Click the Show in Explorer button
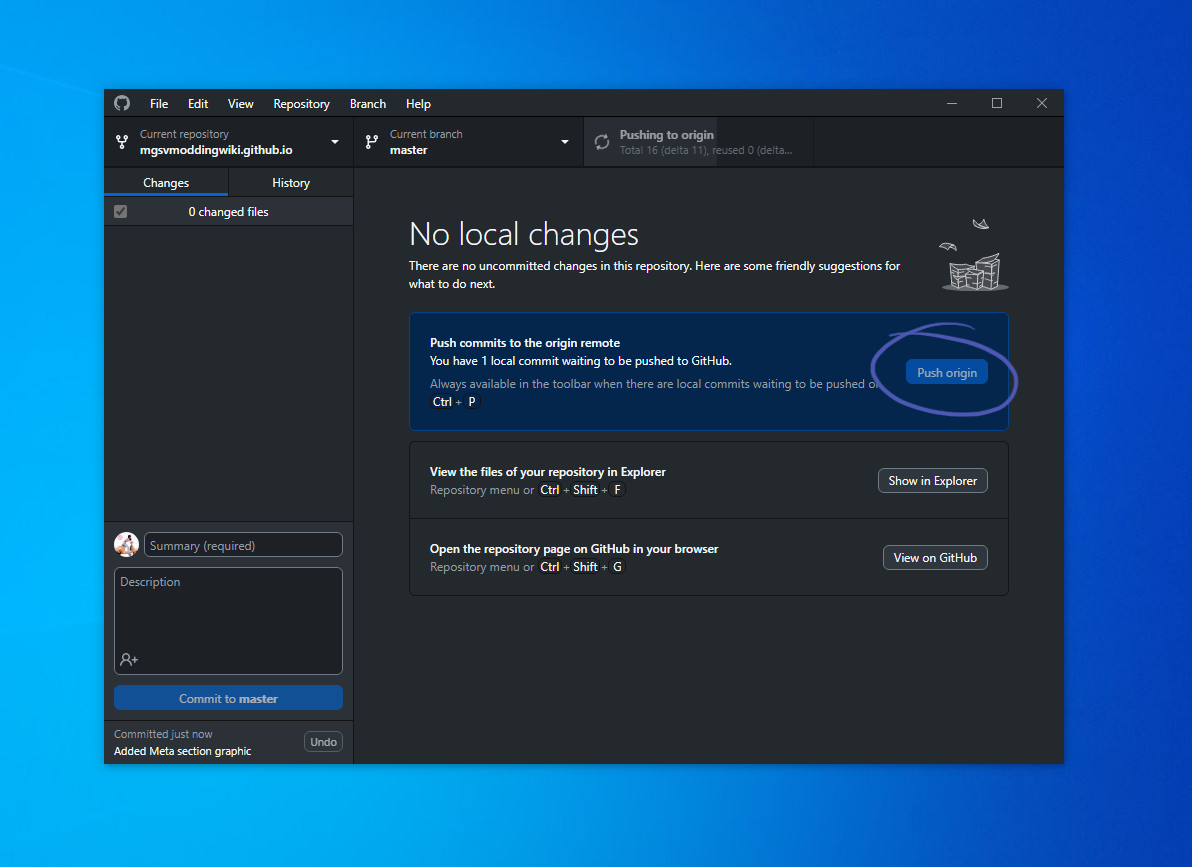This screenshot has width=1192, height=867. point(933,481)
